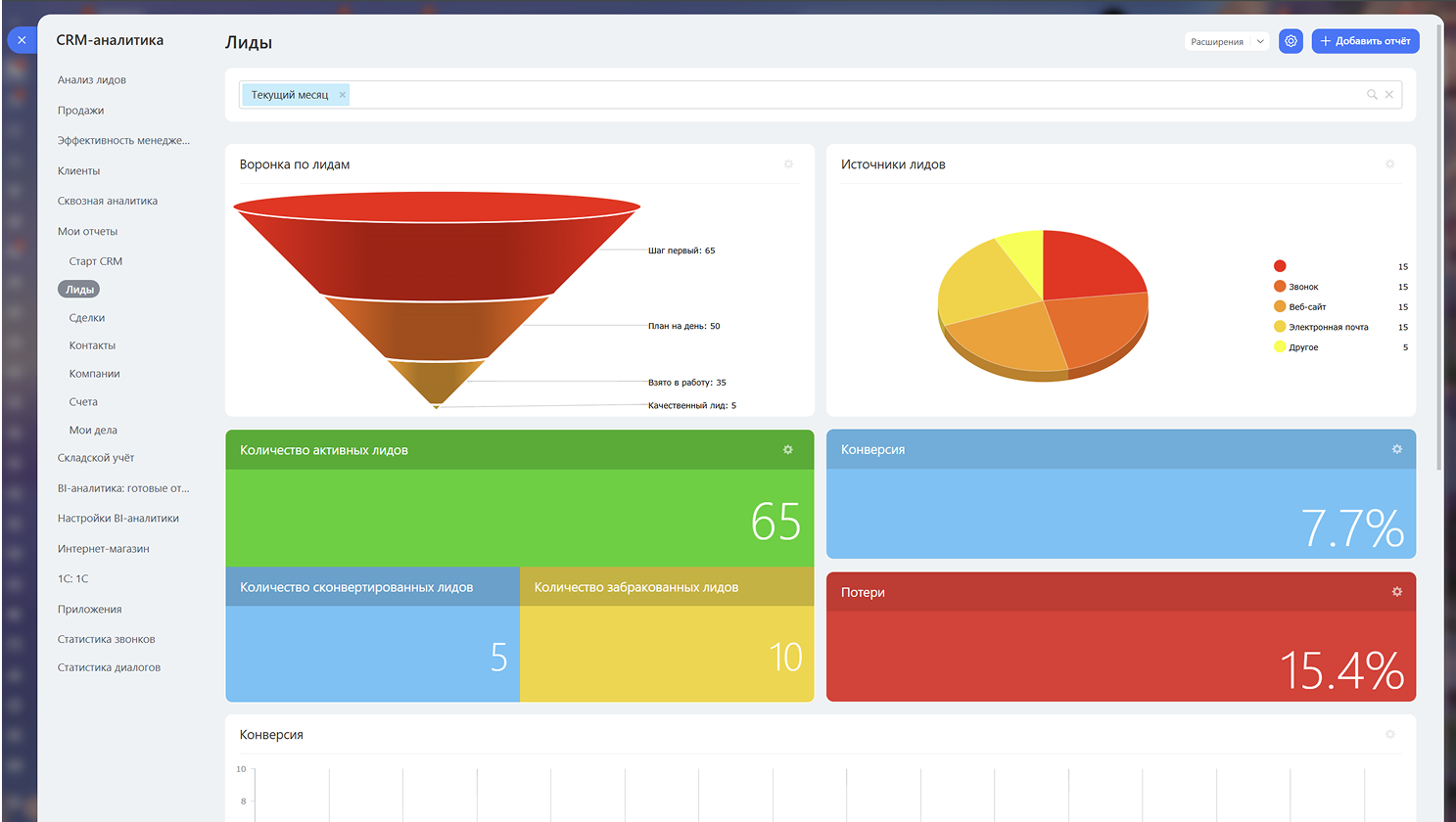Click into the filter search field
The height and width of the screenshot is (822, 1456).
[x=852, y=95]
